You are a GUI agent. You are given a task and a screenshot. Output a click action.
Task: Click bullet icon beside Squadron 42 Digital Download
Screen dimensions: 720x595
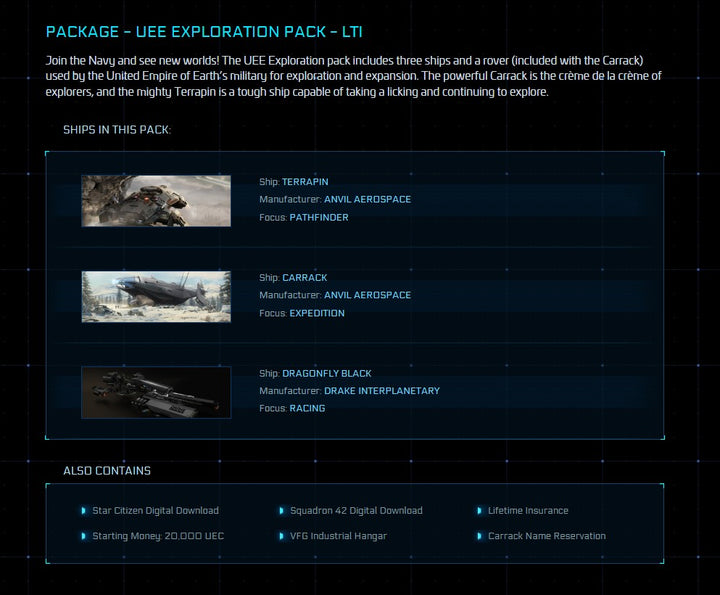pos(281,511)
